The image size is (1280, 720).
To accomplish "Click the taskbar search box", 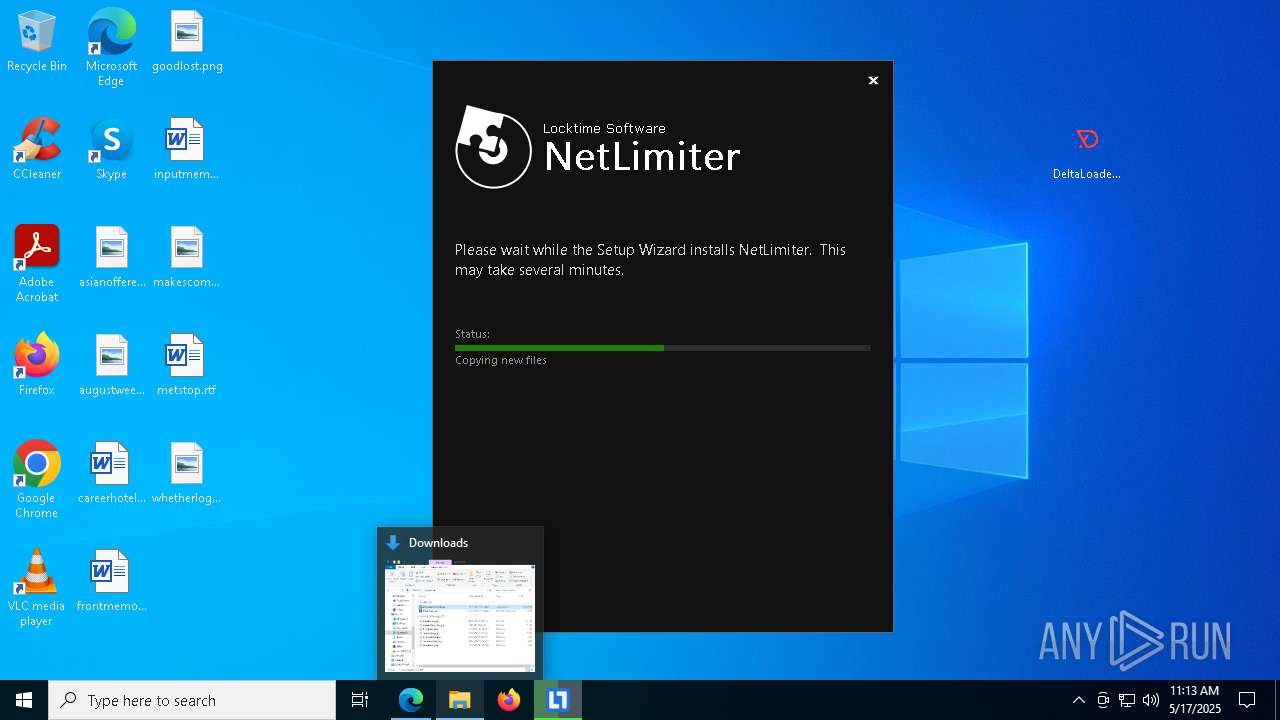I will (x=192, y=700).
